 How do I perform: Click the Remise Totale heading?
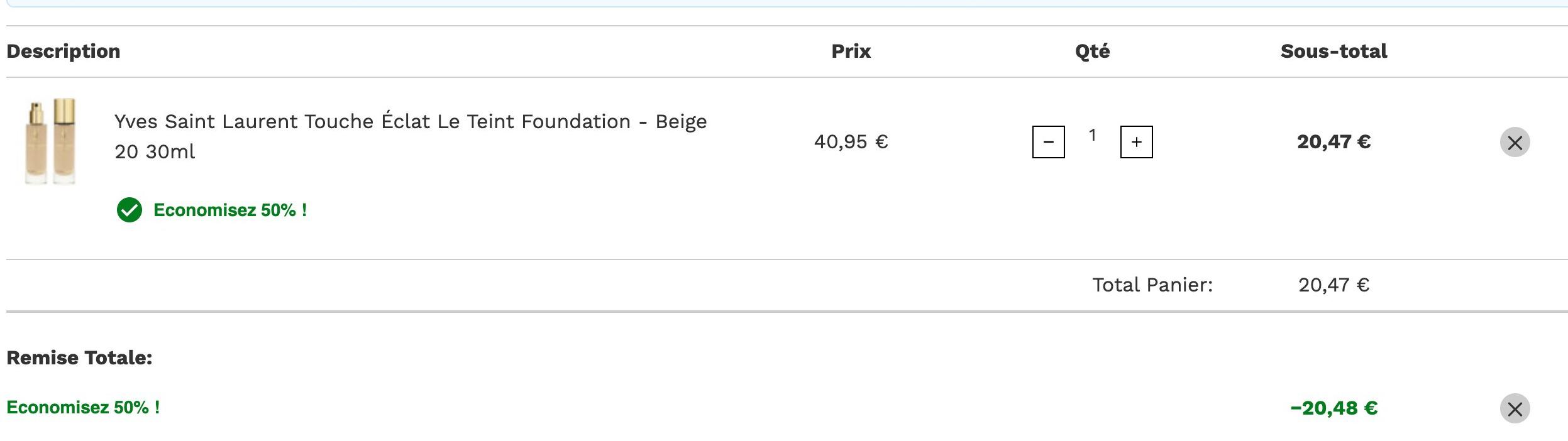tap(79, 357)
